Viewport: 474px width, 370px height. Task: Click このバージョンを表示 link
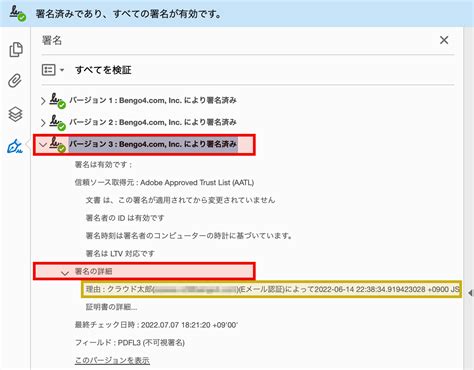(x=112, y=360)
